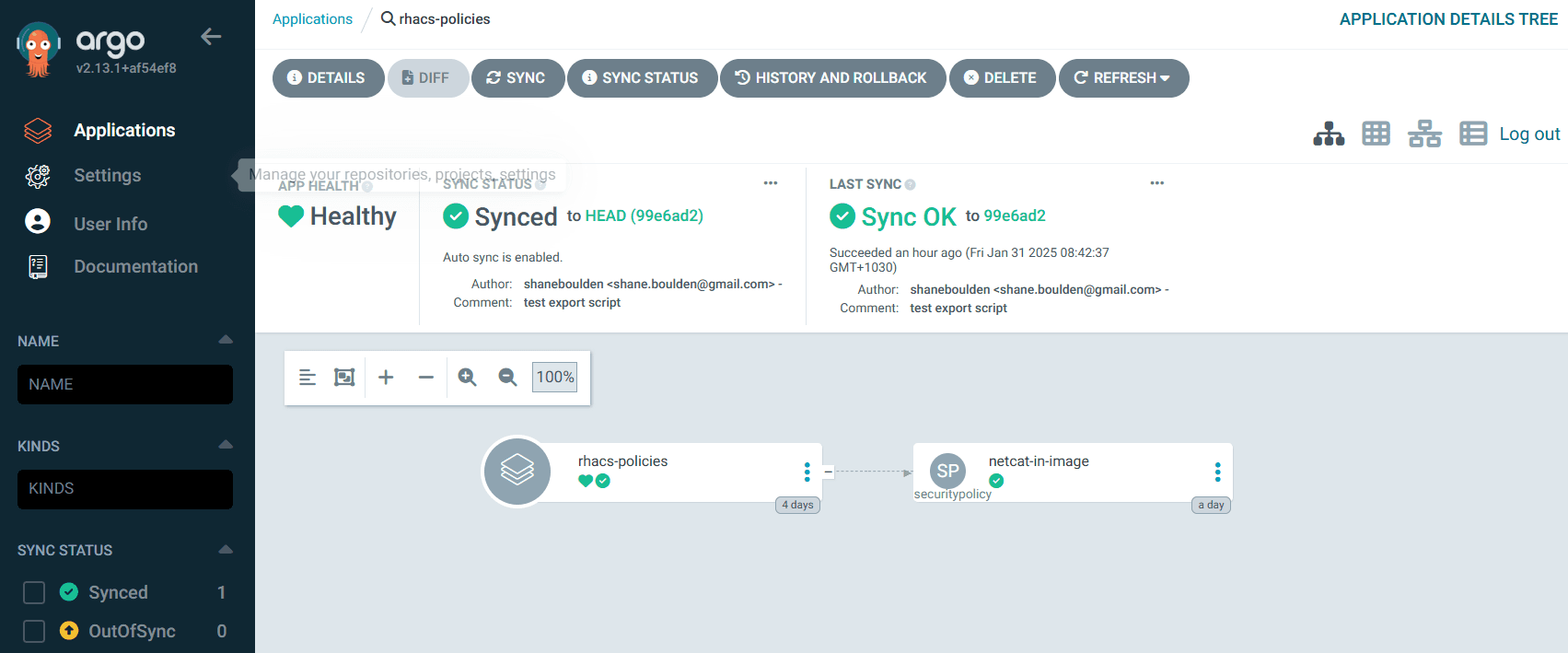Expand all nodes with plus icon
Viewport: 1568px width, 653px height.
coord(386,377)
